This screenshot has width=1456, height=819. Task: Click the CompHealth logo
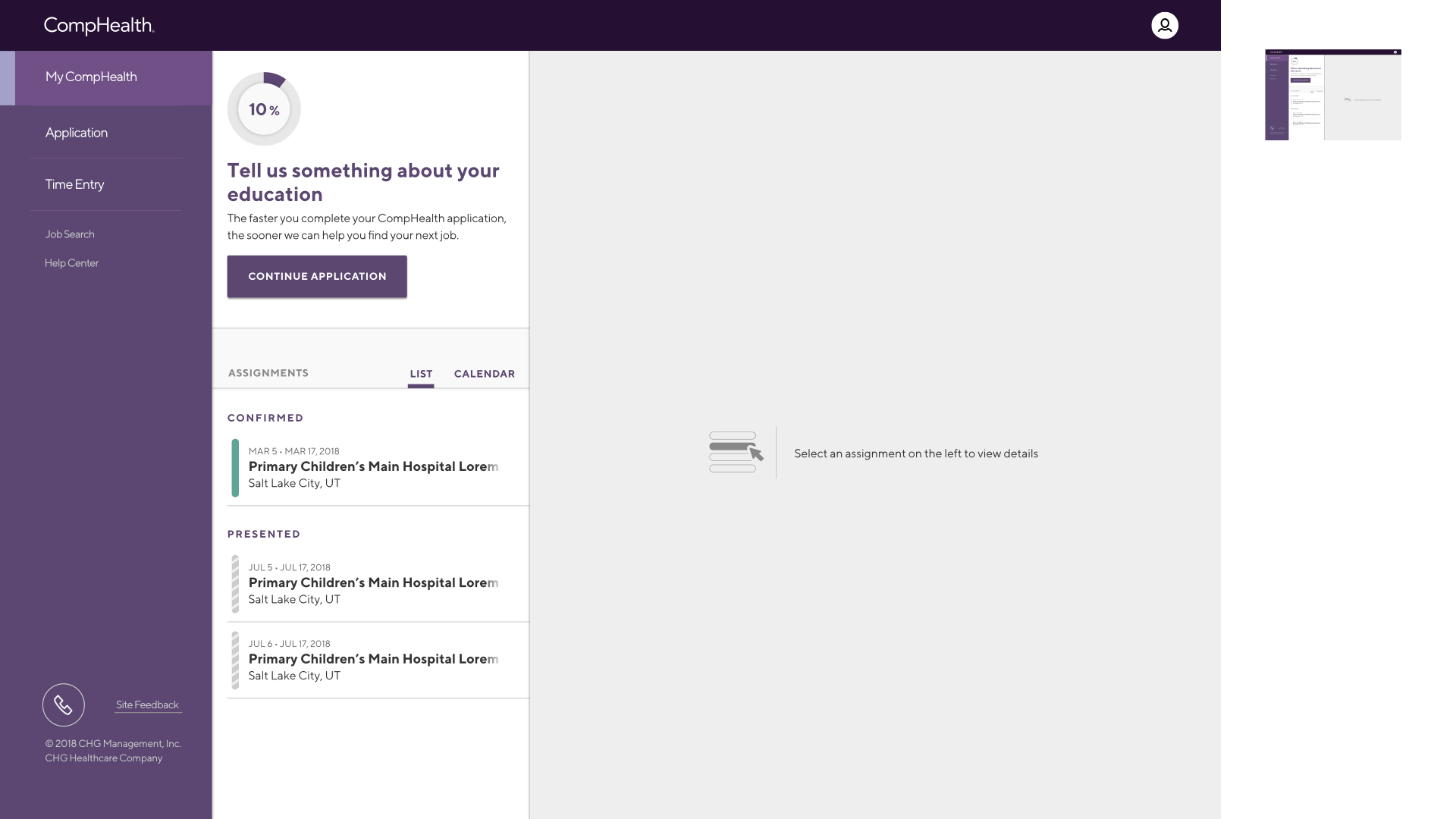99,26
